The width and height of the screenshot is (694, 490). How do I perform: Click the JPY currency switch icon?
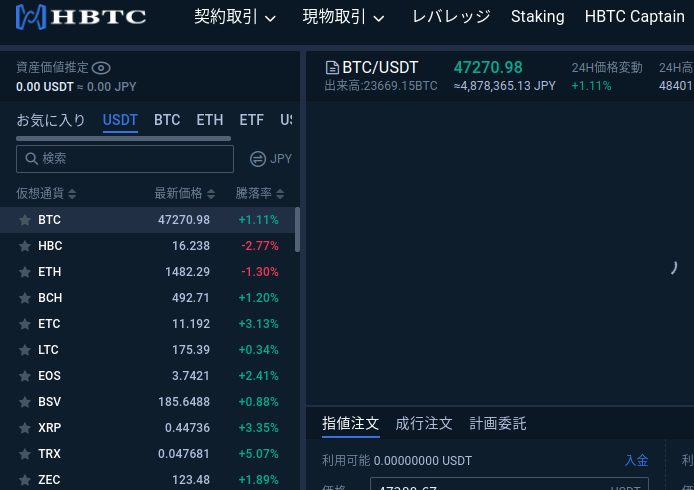click(x=258, y=159)
